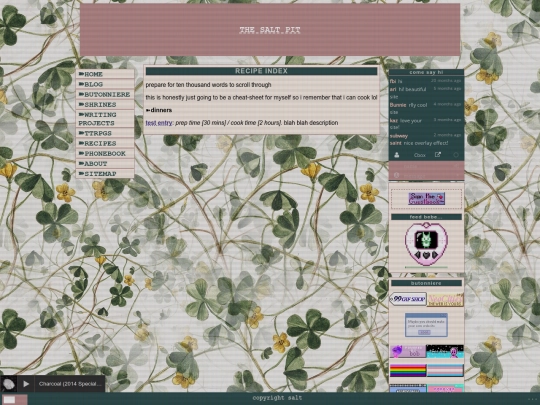
Task: Click the chatbox refresh circle icon
Action: [x=456, y=155]
